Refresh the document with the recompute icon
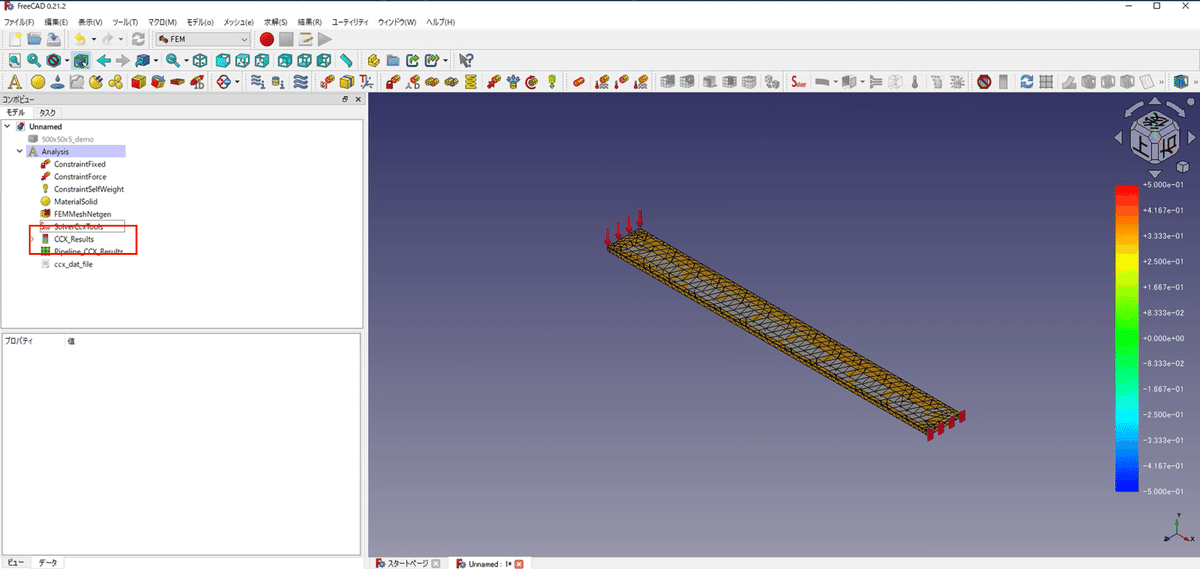This screenshot has width=1200, height=569. click(x=139, y=39)
